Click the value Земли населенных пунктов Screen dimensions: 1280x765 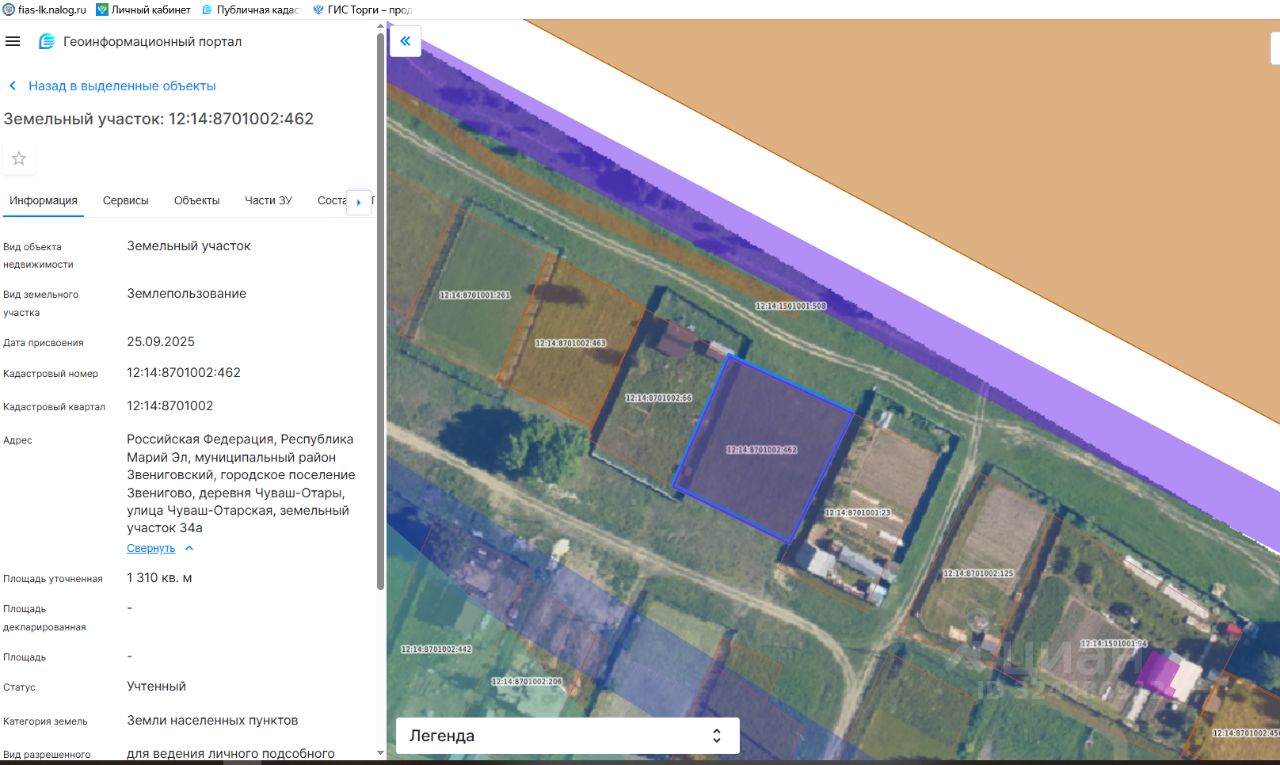tap(213, 720)
